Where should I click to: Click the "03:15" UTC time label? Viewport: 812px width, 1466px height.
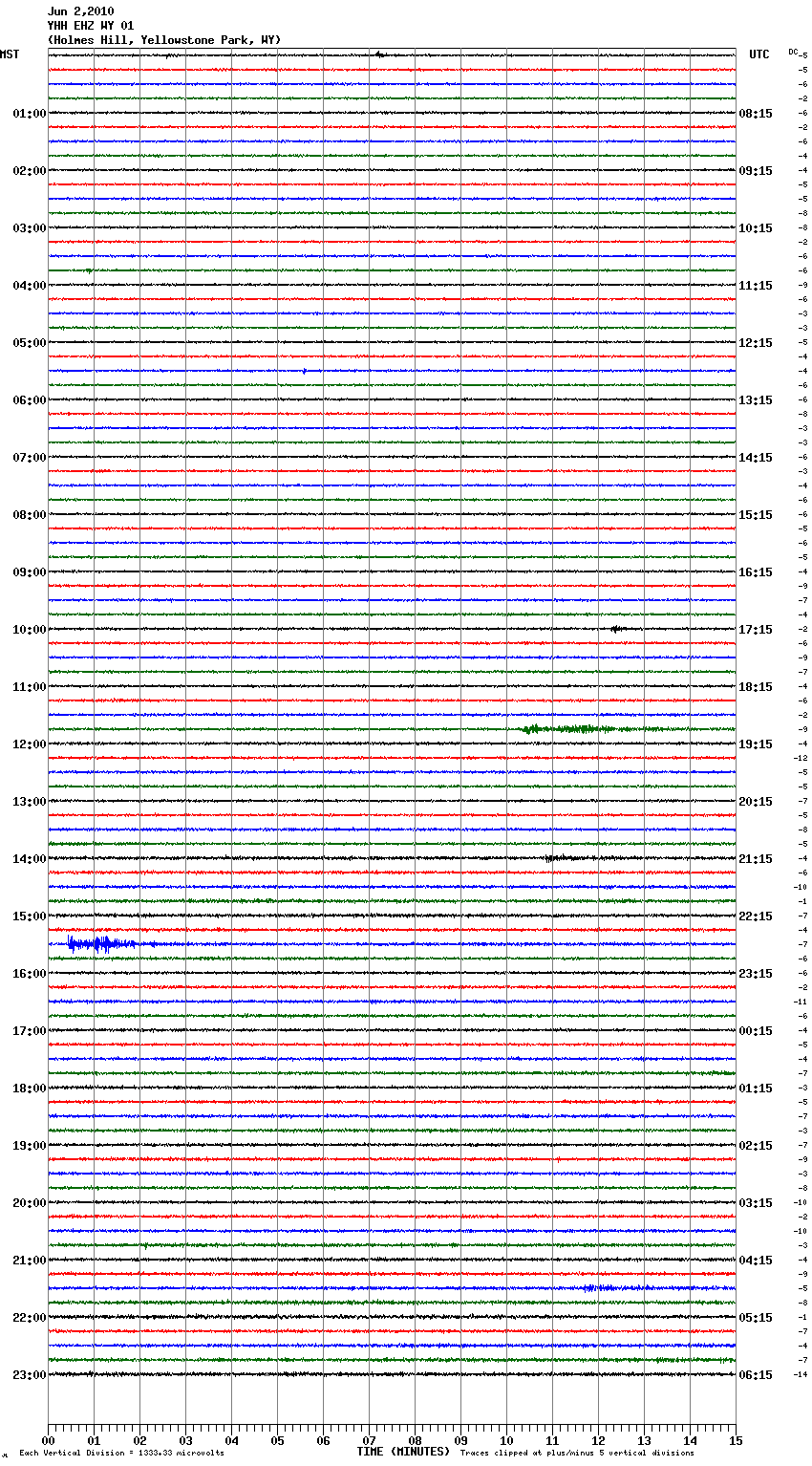click(756, 1203)
